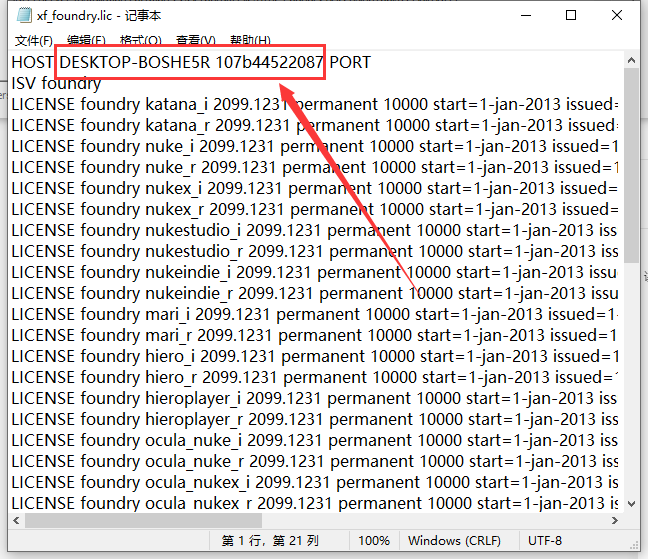Maximize the Notepad window
Viewport: 648px width, 559px height.
click(x=571, y=15)
